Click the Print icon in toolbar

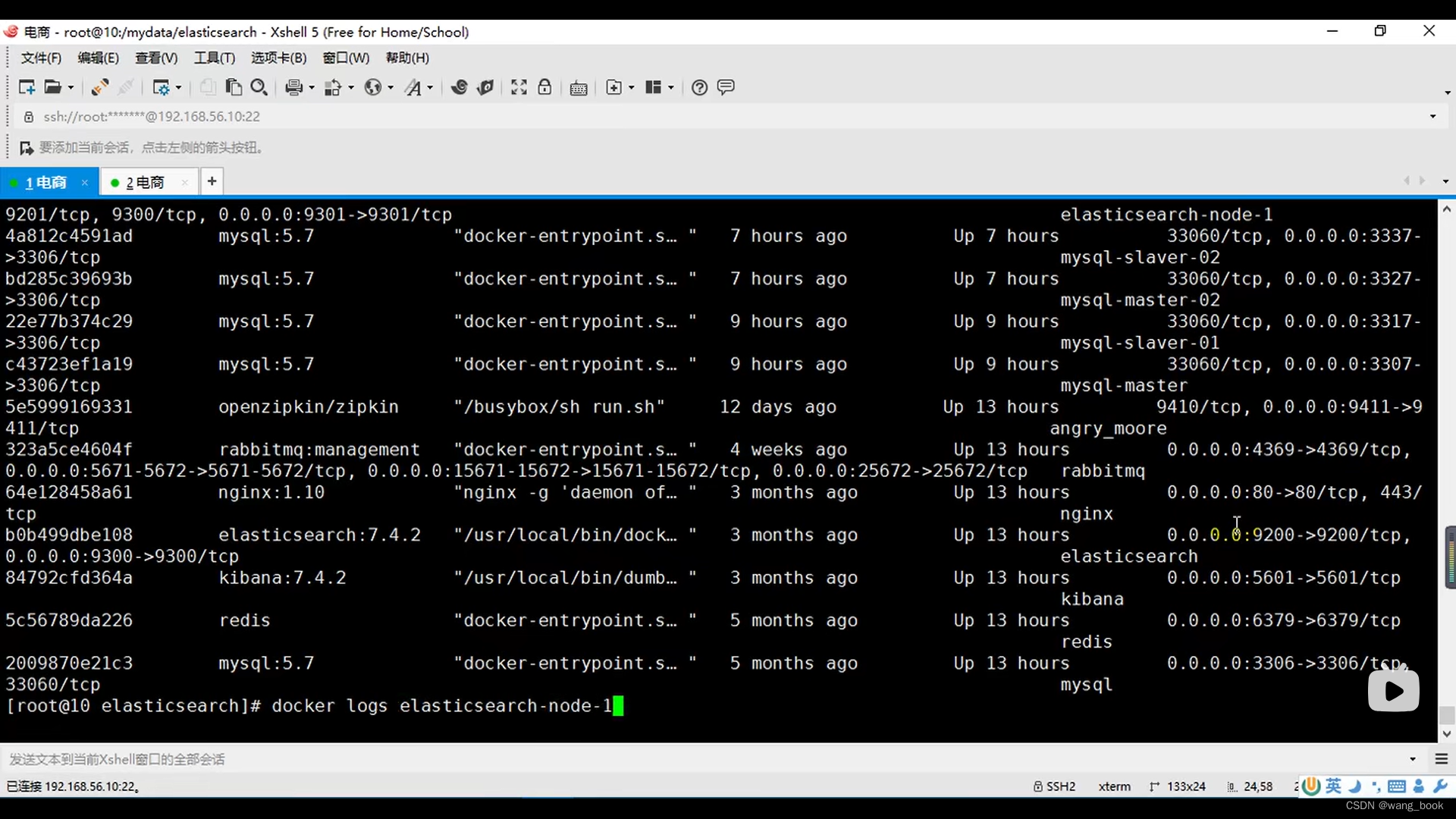(294, 87)
